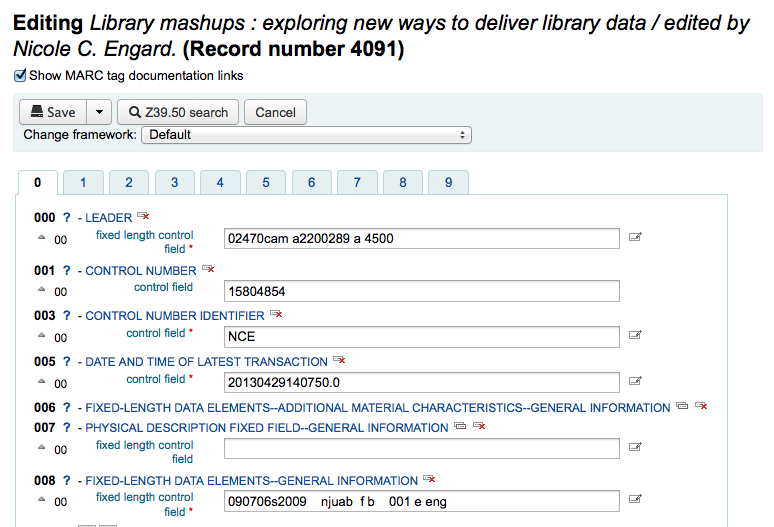Open tag editor for the 007 field

point(635,448)
